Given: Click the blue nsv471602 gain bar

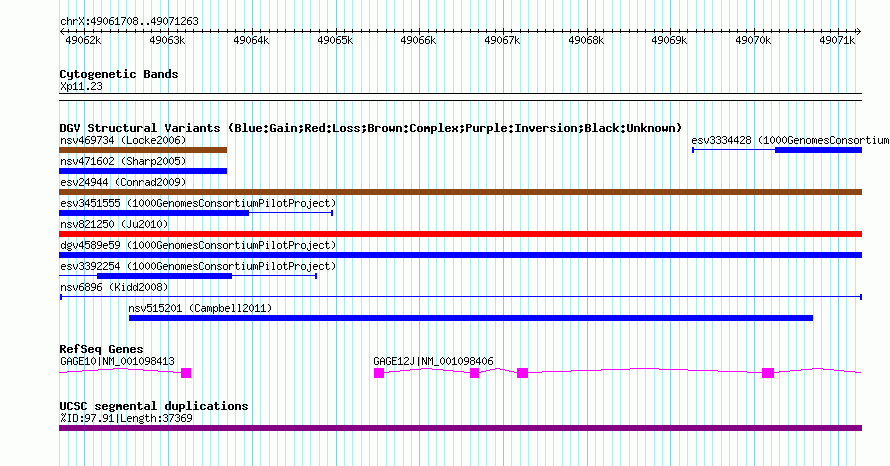Looking at the screenshot, I should [143, 171].
